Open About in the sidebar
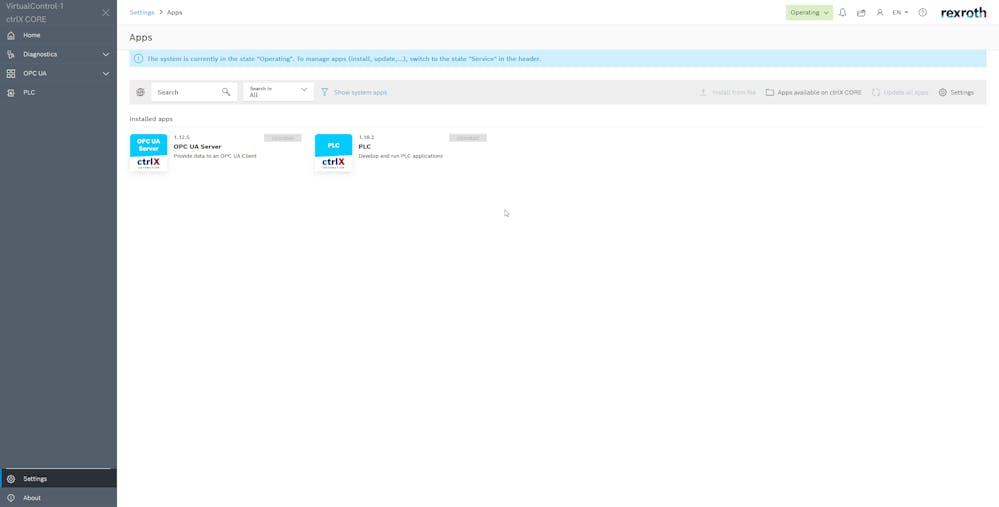Viewport: 999px width, 507px height. pos(32,497)
